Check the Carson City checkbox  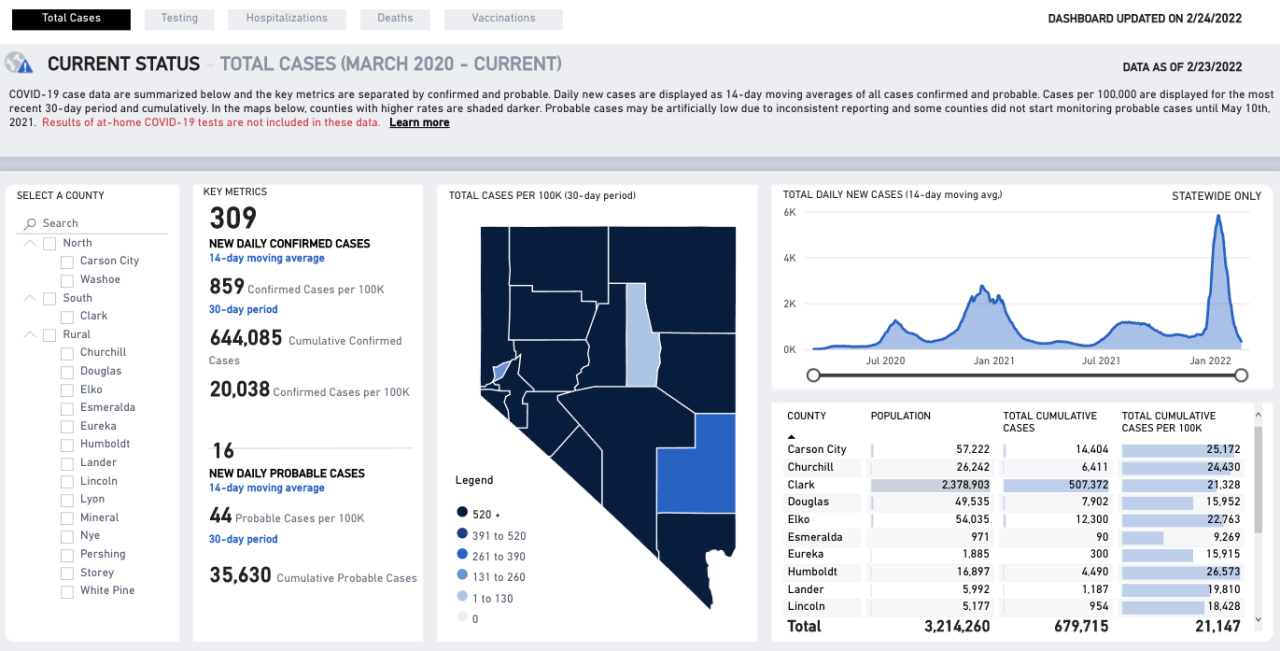point(68,261)
